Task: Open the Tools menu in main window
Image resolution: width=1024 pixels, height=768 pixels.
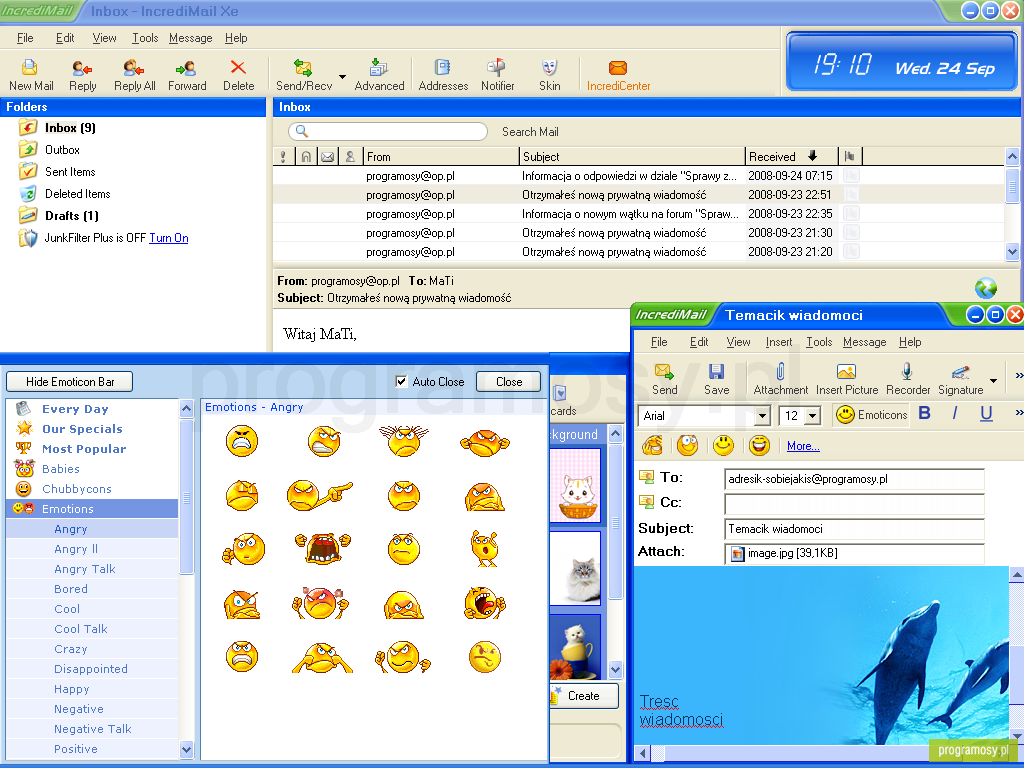Action: click(x=145, y=38)
